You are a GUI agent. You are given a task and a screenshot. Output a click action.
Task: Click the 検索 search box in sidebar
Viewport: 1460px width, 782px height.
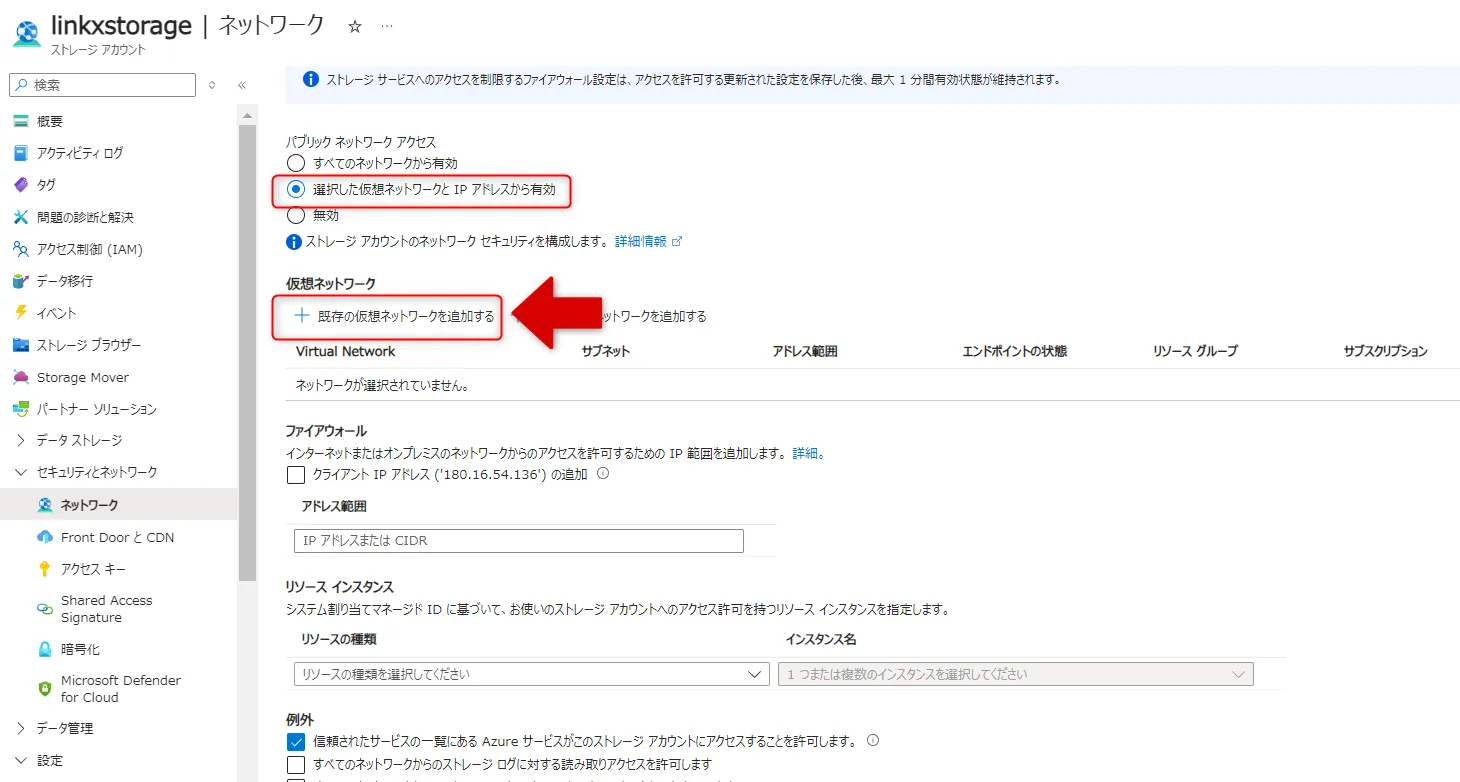[x=102, y=85]
